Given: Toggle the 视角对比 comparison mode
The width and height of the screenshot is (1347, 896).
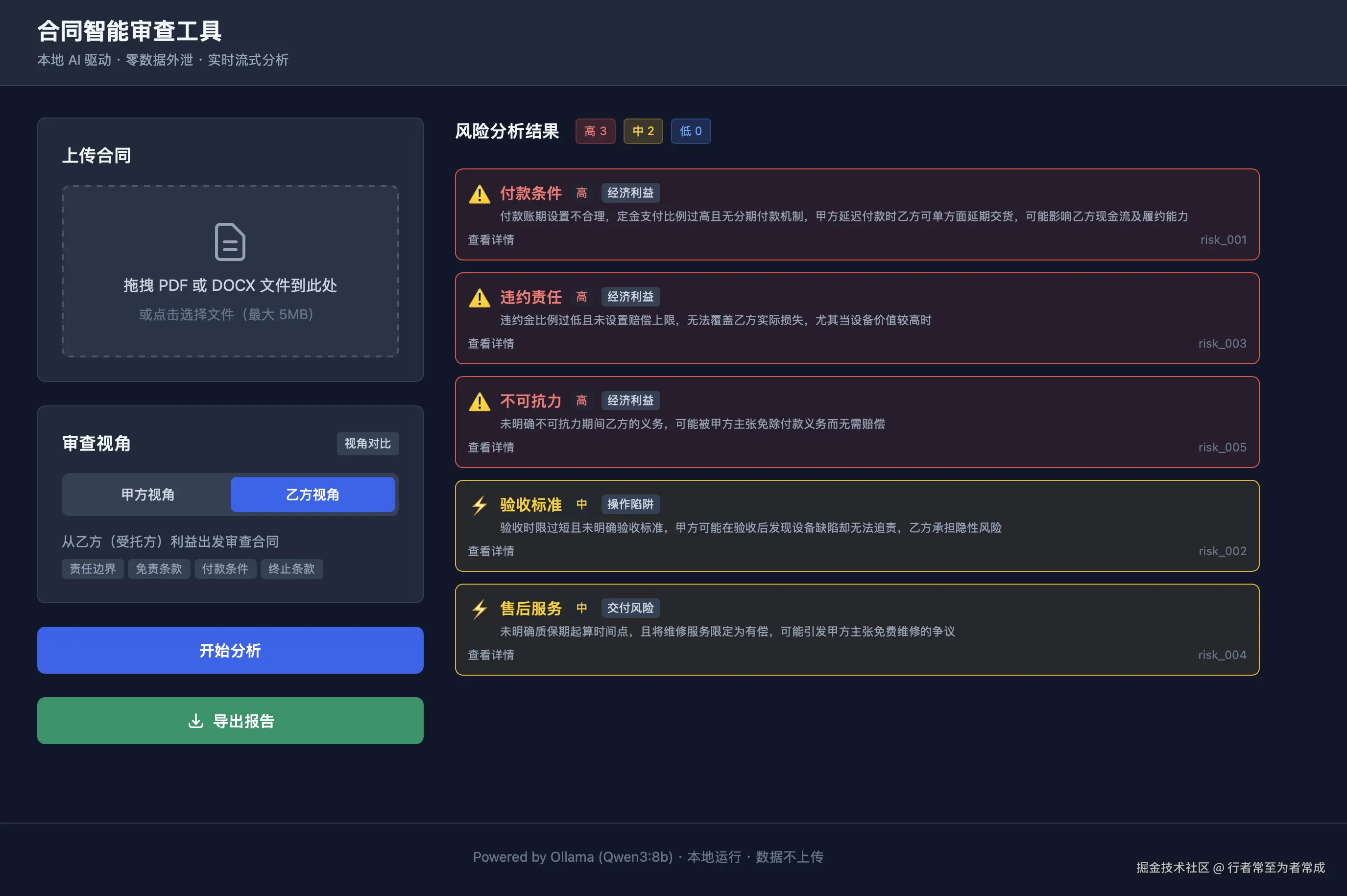Looking at the screenshot, I should (367, 444).
